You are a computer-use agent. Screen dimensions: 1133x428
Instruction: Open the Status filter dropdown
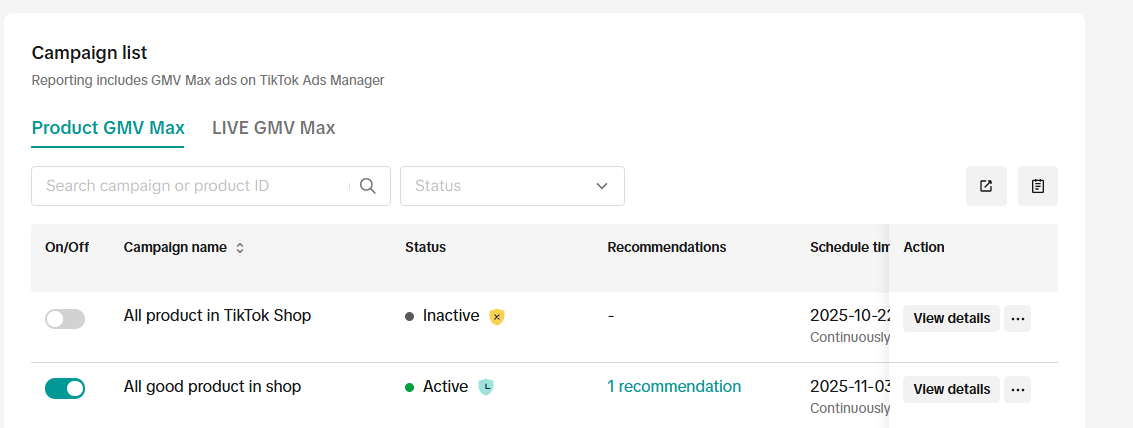click(x=500, y=186)
